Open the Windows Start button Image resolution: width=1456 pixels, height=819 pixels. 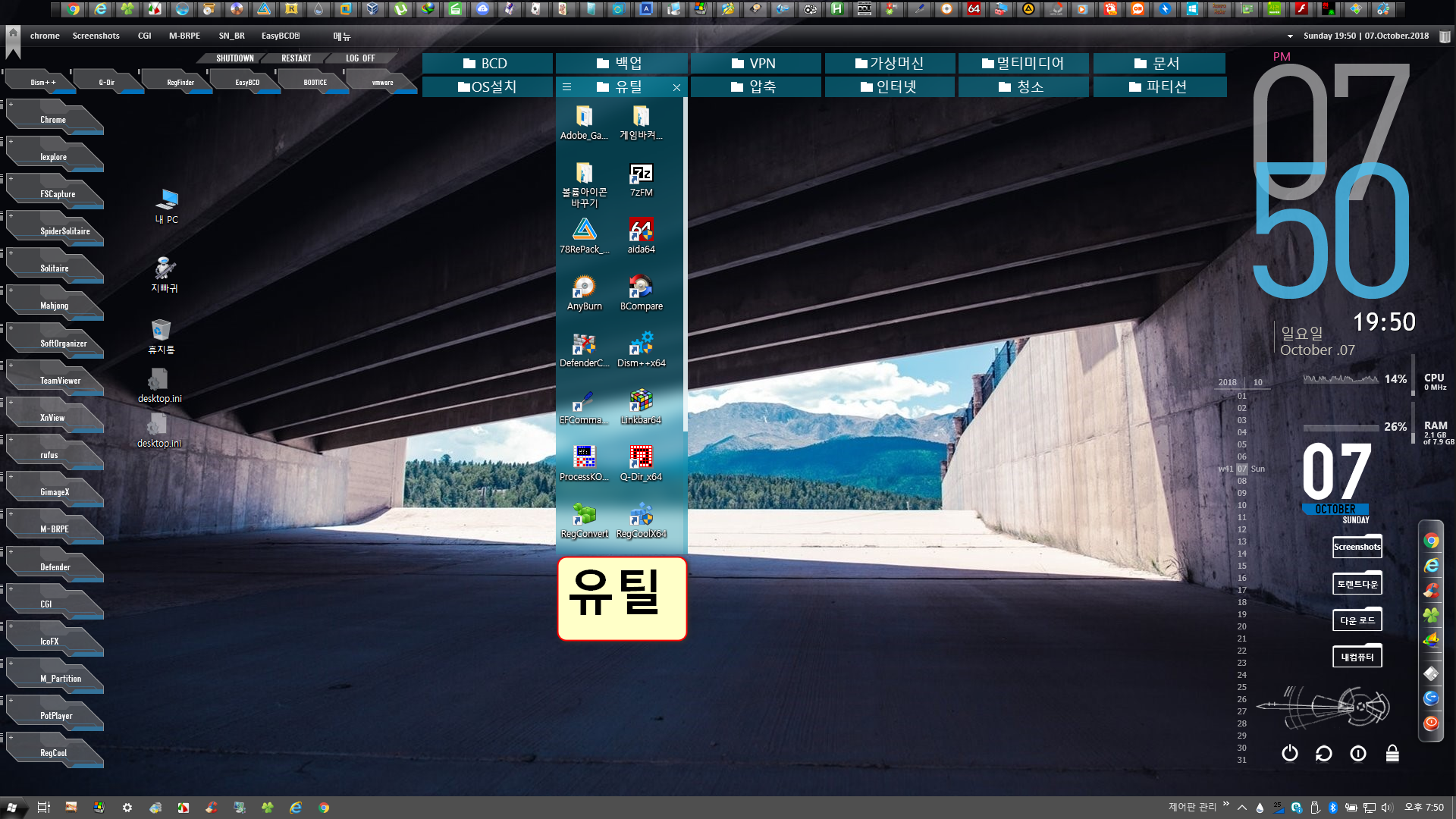point(12,808)
